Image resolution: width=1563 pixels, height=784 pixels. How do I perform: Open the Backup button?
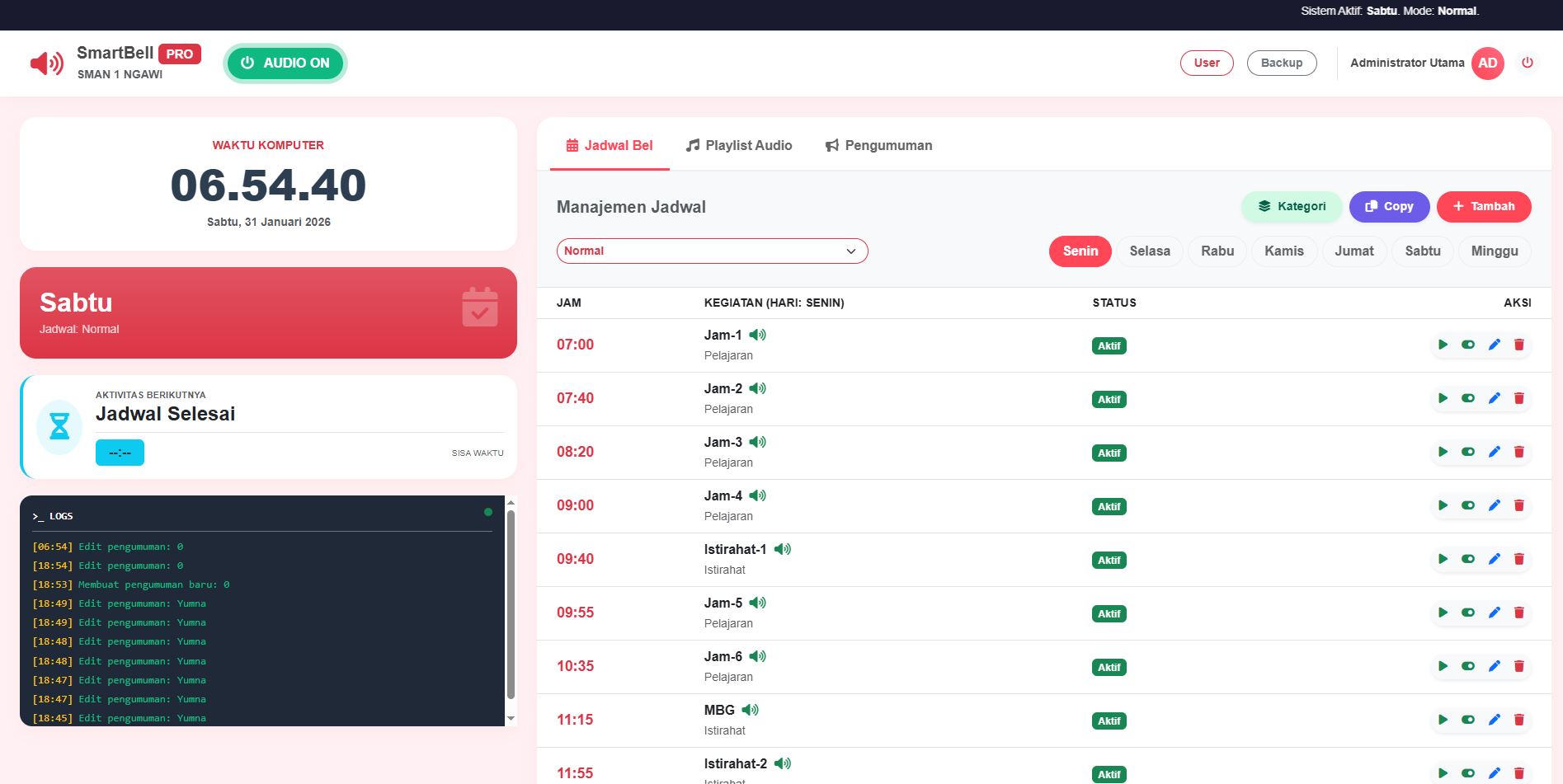click(x=1281, y=63)
